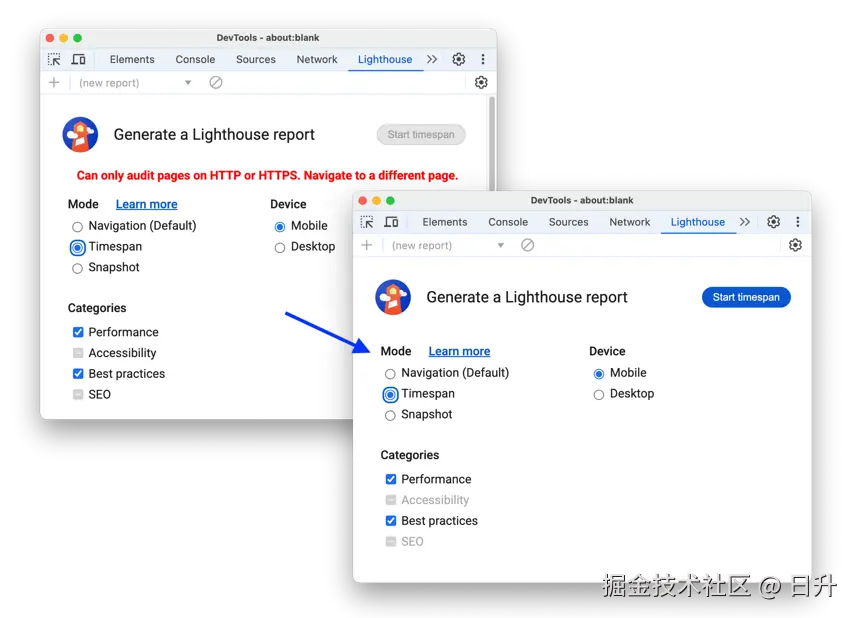Switch to Network tab in front window
Viewport: 856px width, 618px height.
tap(629, 222)
